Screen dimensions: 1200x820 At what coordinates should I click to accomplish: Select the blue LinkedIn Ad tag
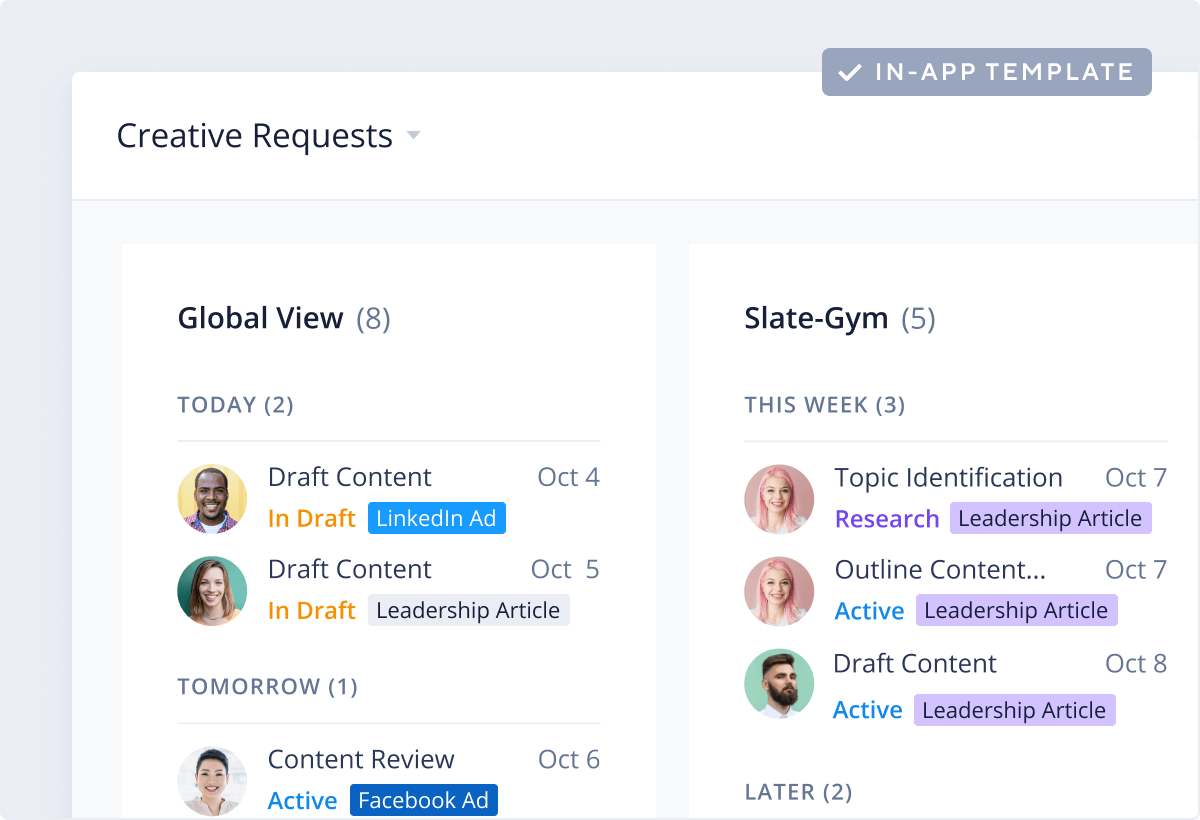(x=436, y=518)
